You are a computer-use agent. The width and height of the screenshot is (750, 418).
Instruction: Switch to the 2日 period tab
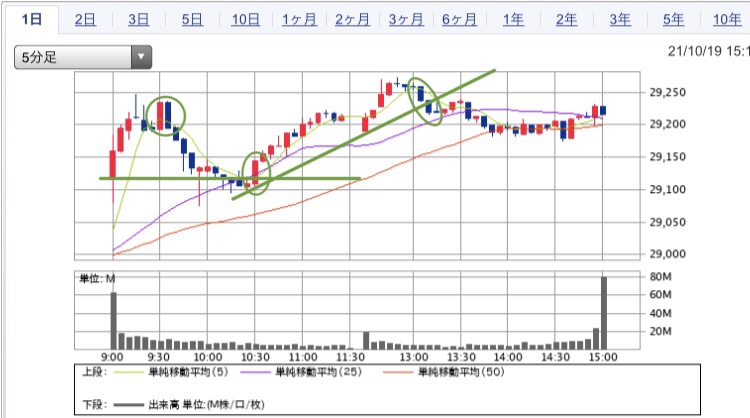click(85, 20)
